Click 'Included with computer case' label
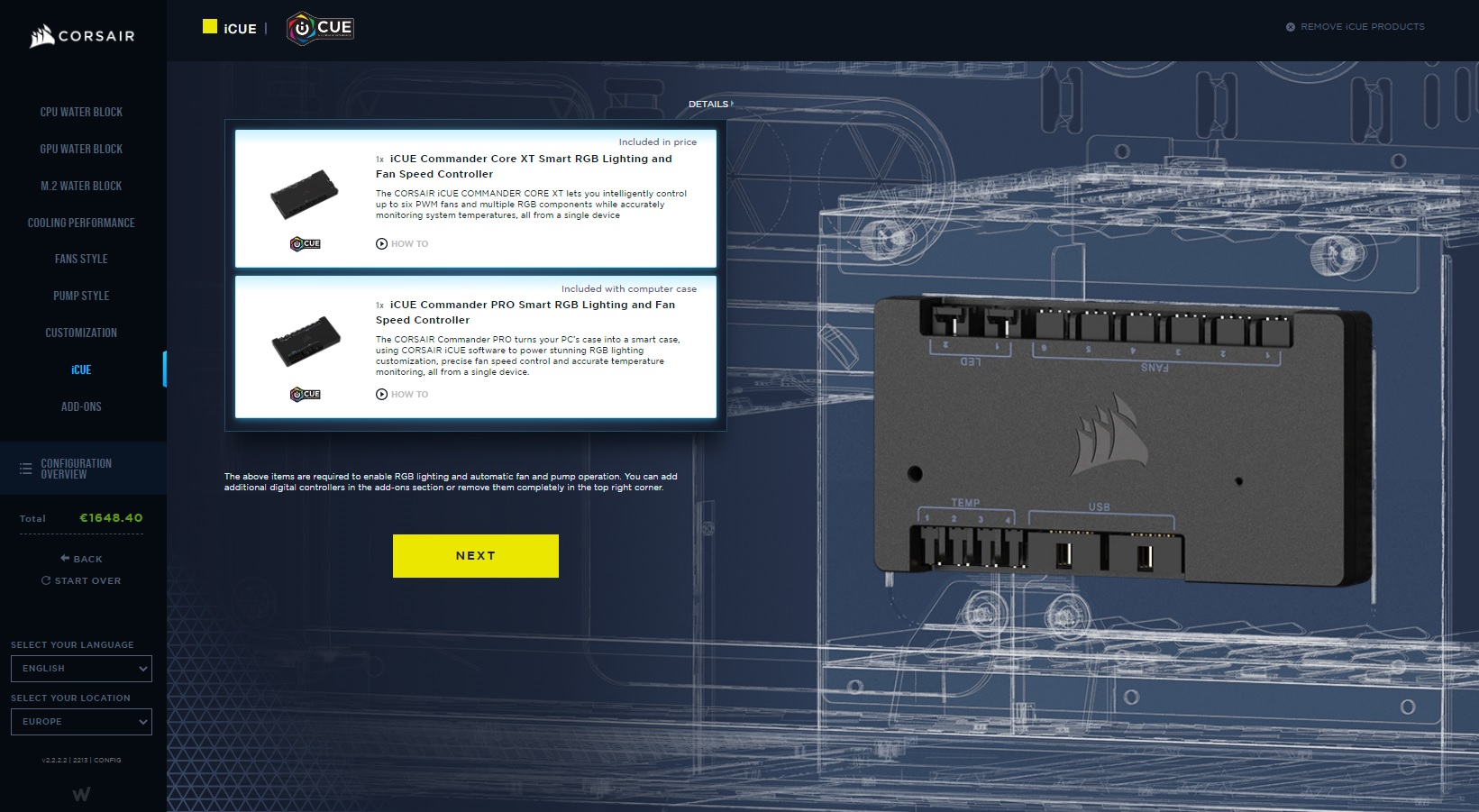This screenshot has width=1479, height=812. click(x=629, y=289)
